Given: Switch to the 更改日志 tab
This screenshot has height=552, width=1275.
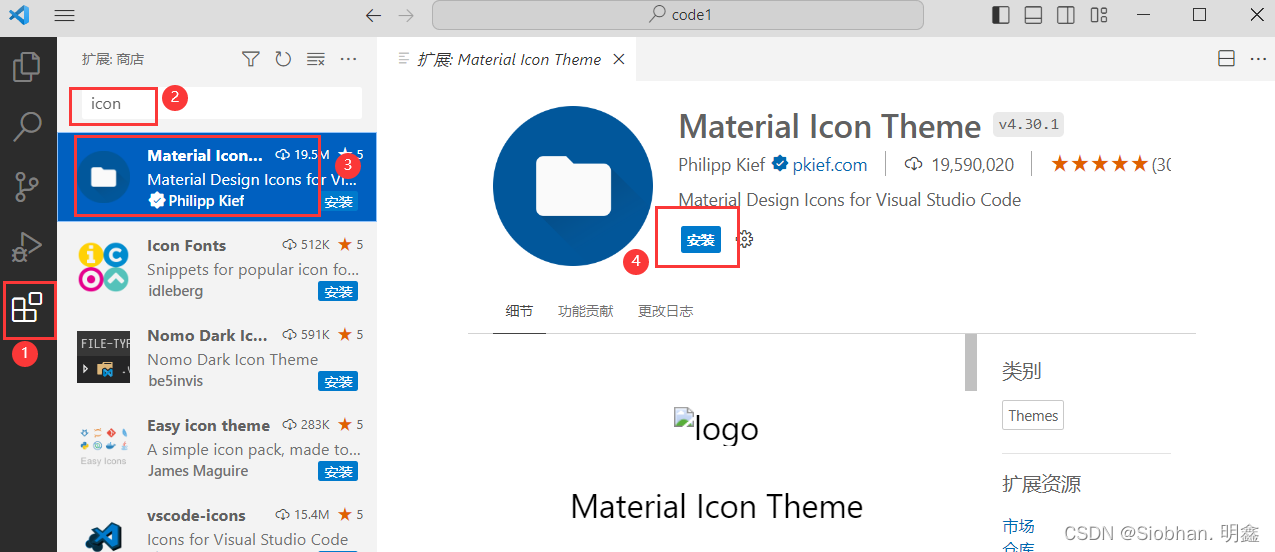Looking at the screenshot, I should (x=665, y=311).
